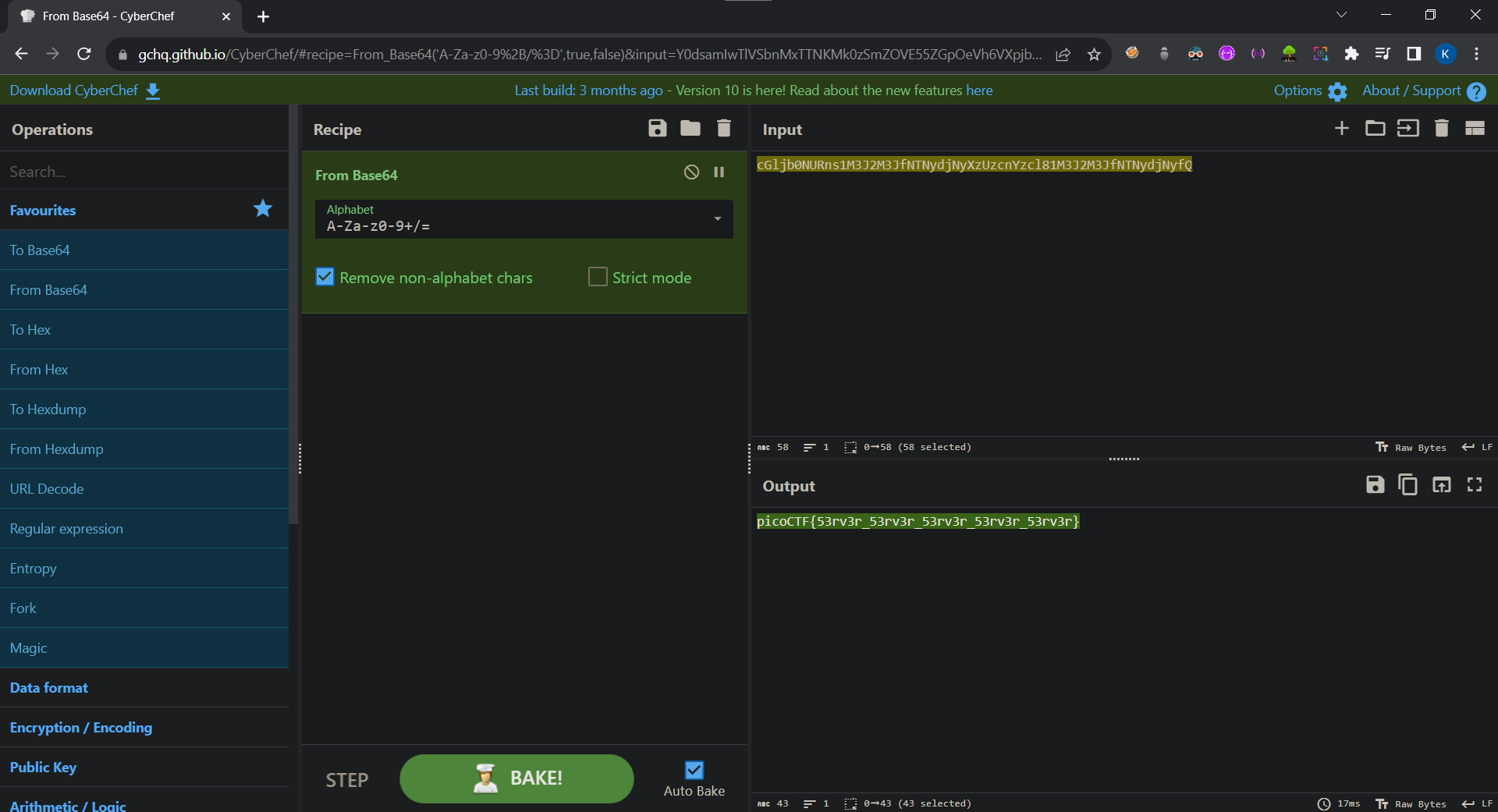Pause at From Base64 breakpoint icon
Viewport: 1498px width, 812px height.
[x=719, y=172]
